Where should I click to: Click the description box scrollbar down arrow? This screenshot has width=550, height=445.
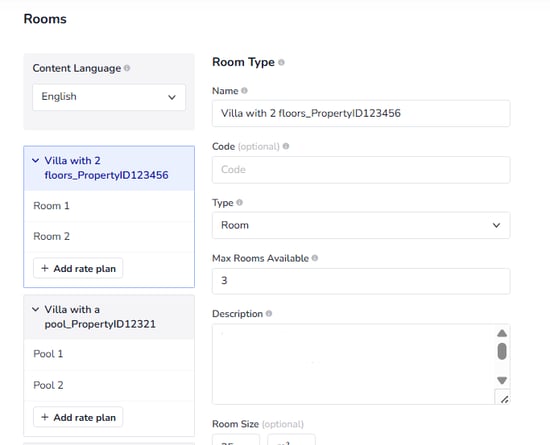502,380
